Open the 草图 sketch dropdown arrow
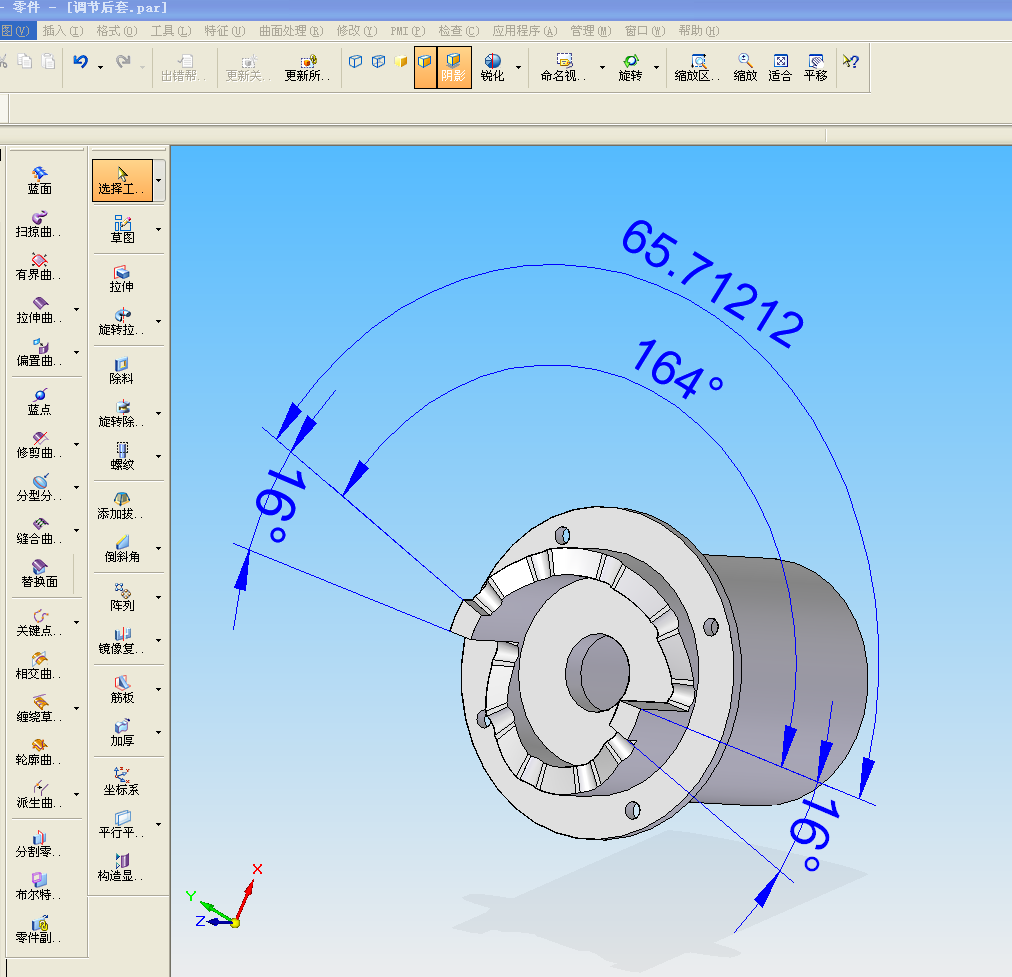This screenshot has width=1012, height=977. tap(158, 229)
